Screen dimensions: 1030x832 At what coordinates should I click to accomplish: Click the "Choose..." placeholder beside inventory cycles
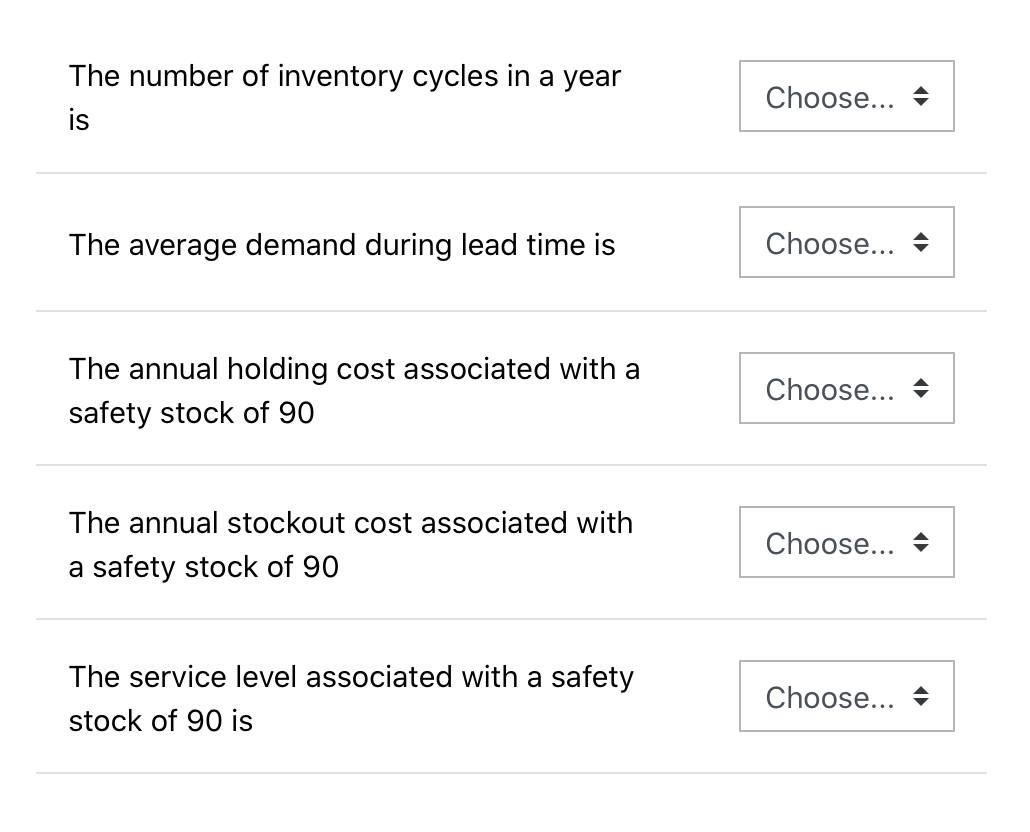click(829, 98)
